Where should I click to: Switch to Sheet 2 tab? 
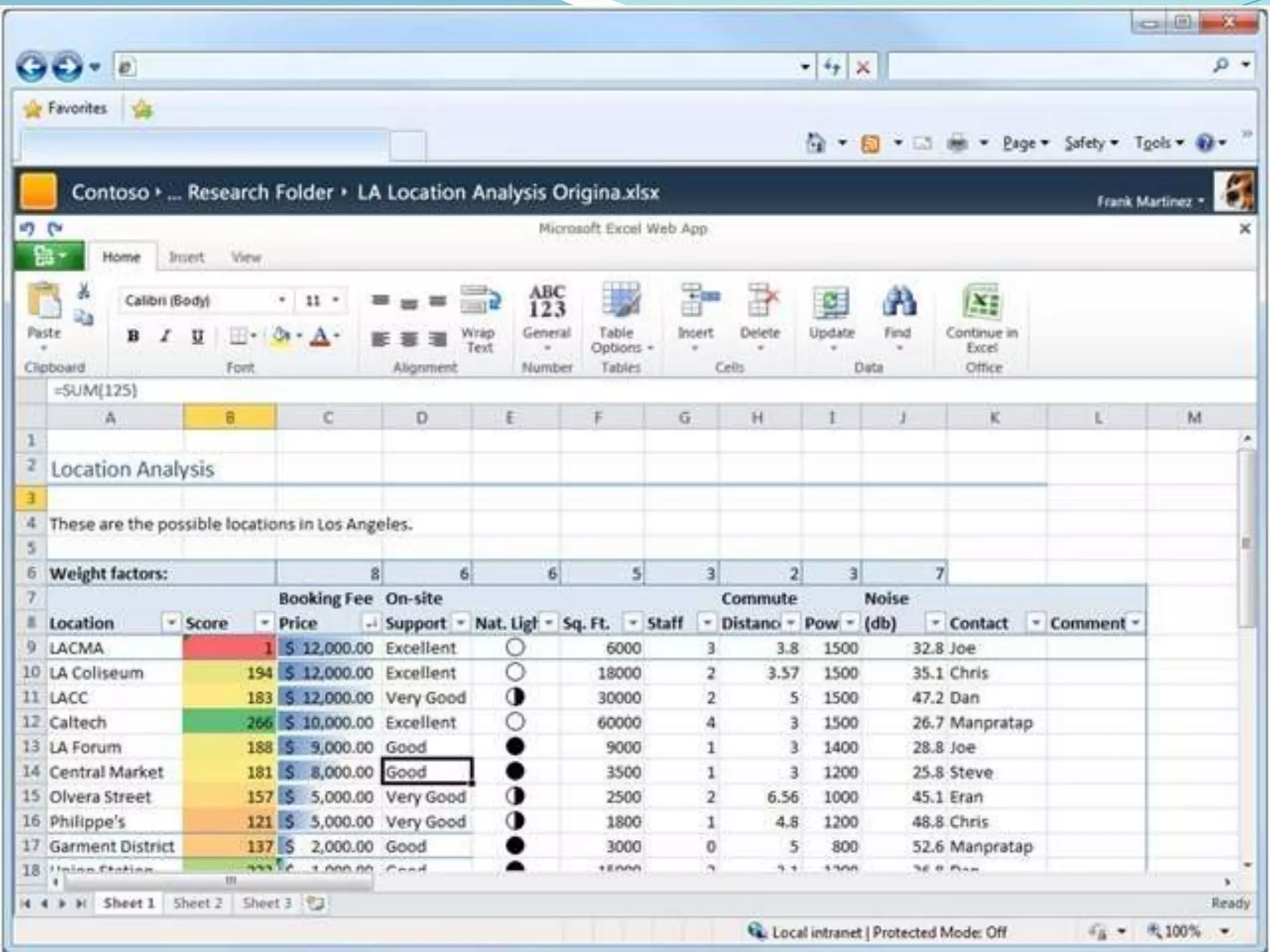point(198,903)
